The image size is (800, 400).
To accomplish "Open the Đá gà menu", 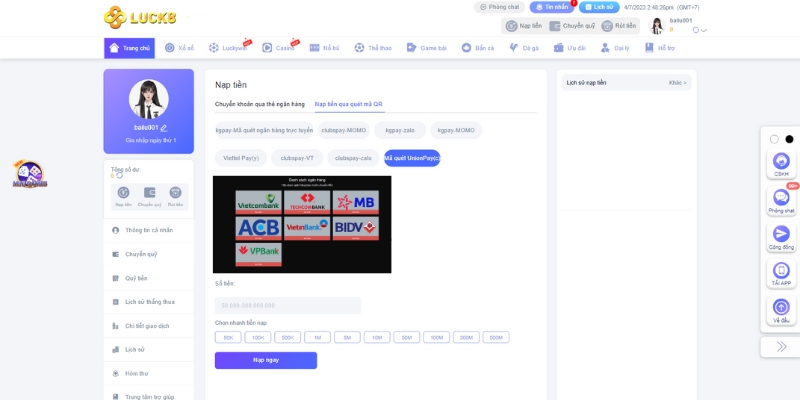I will [523, 48].
